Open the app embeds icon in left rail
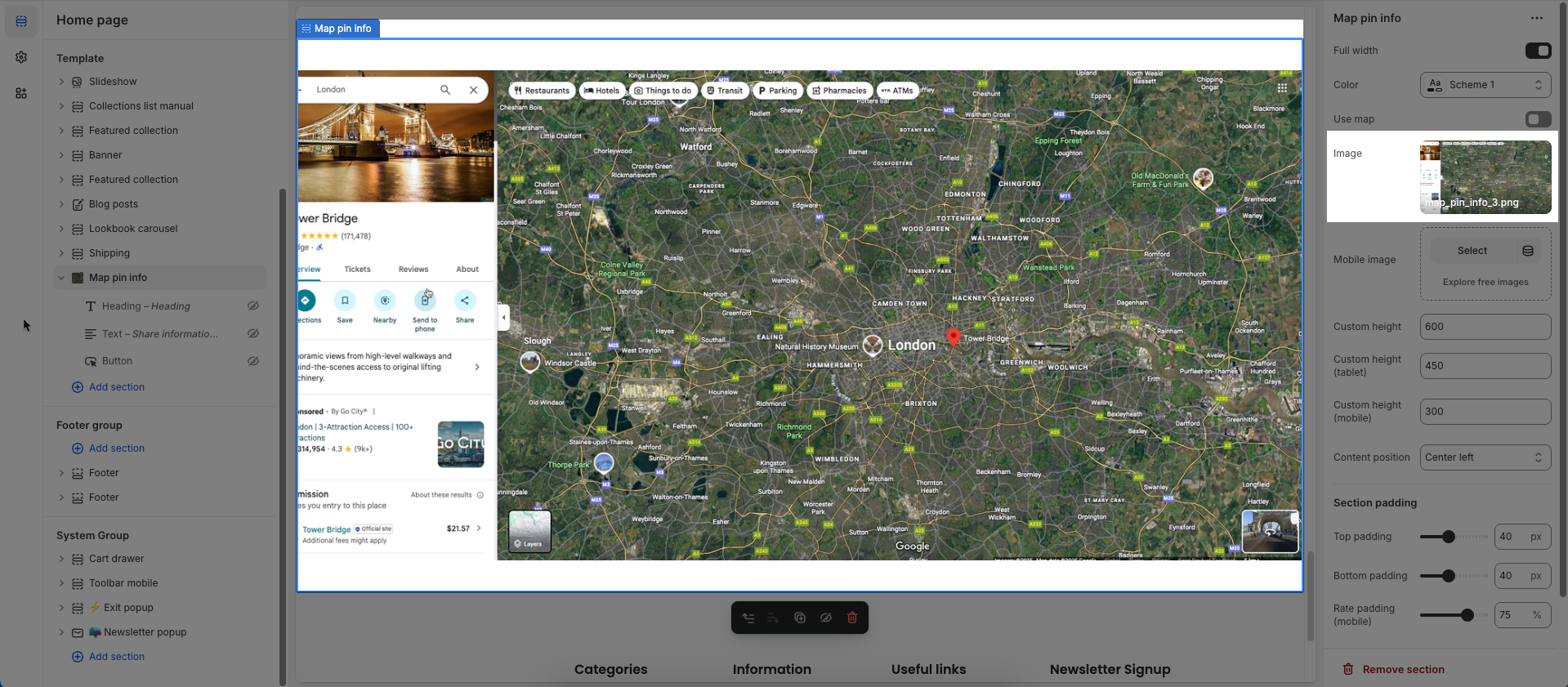 (x=21, y=93)
